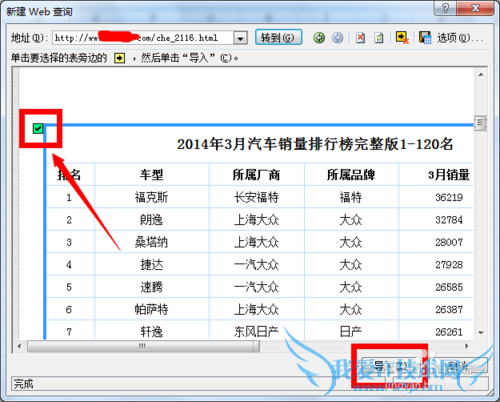The image size is (500, 402).
Task: Click the sales value 26261
Action: pyautogui.click(x=449, y=332)
